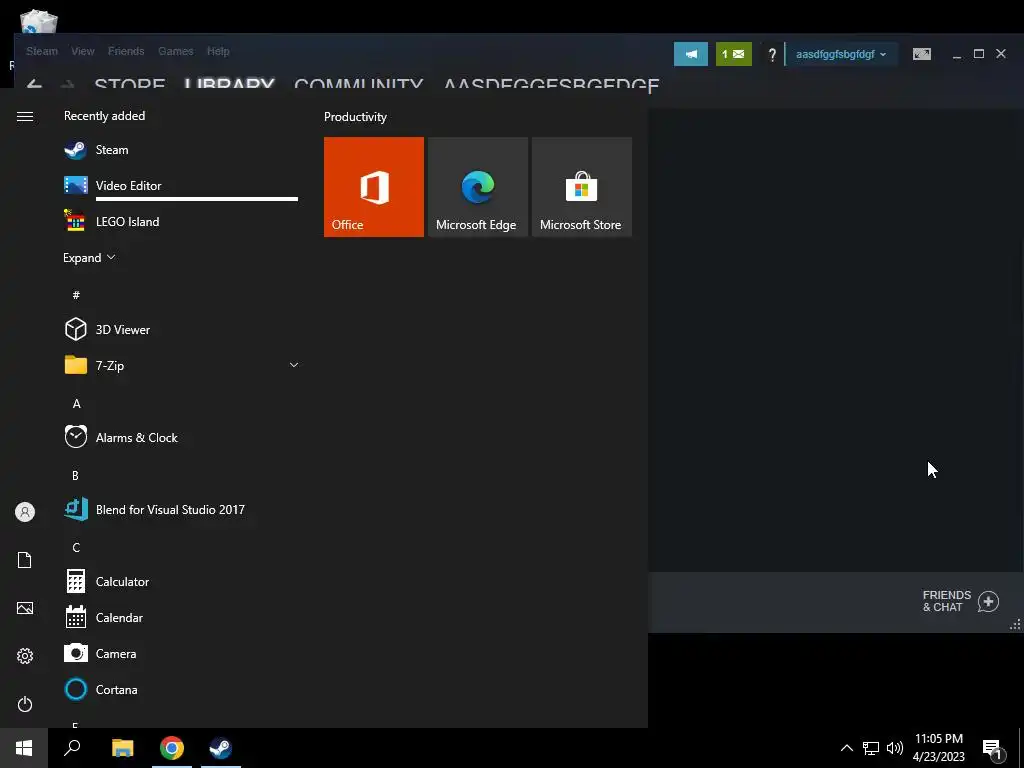Jump to the A letter header
1024x768 pixels.
pyautogui.click(x=76, y=404)
